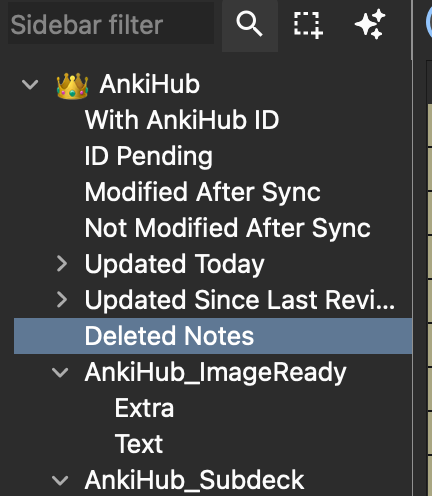Image resolution: width=432 pixels, height=496 pixels.
Task: Expand Updated Since Last Review item
Action: pos(62,300)
